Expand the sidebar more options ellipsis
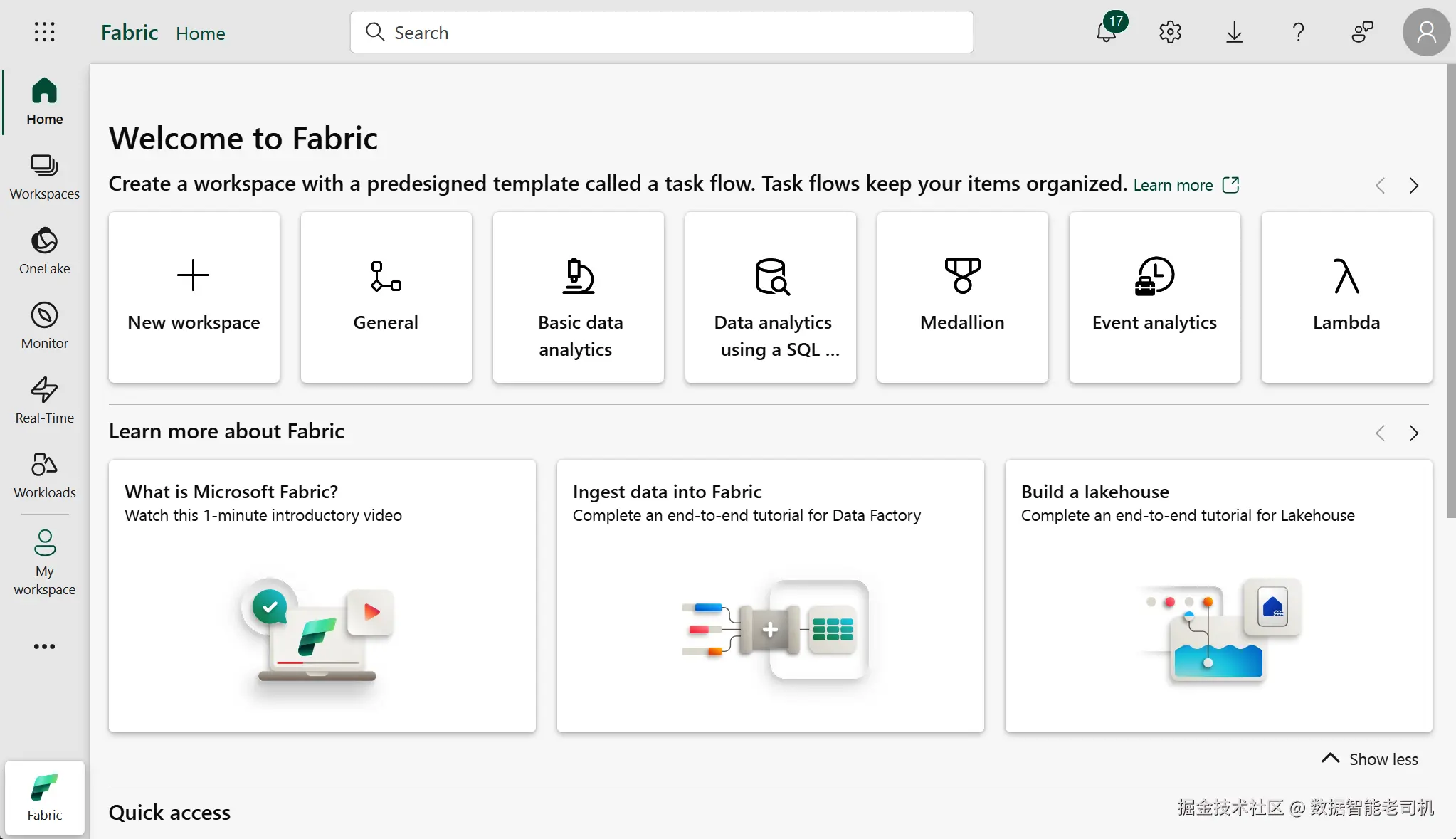The width and height of the screenshot is (1456, 839). (x=44, y=646)
